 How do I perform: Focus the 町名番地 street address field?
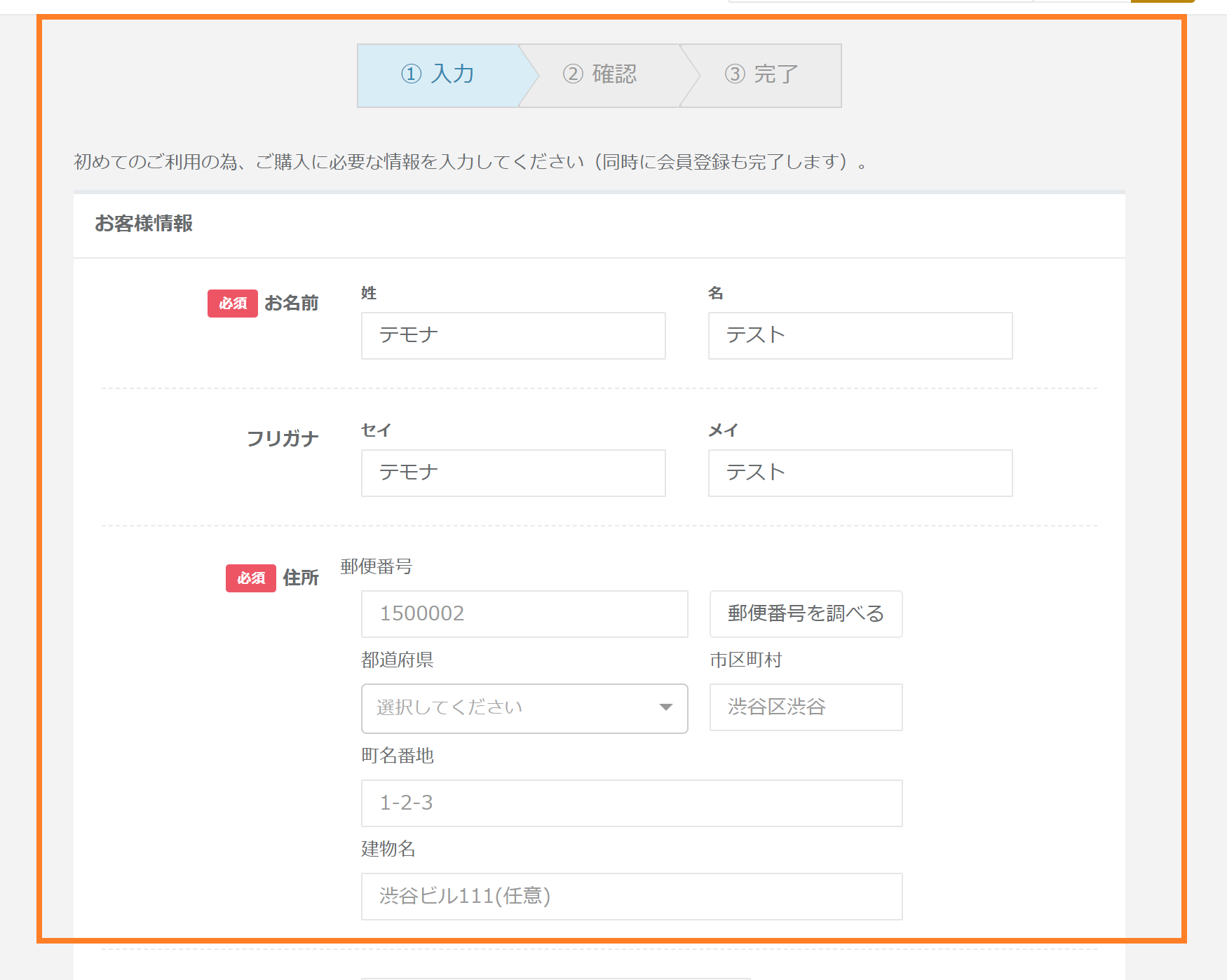tap(631, 803)
